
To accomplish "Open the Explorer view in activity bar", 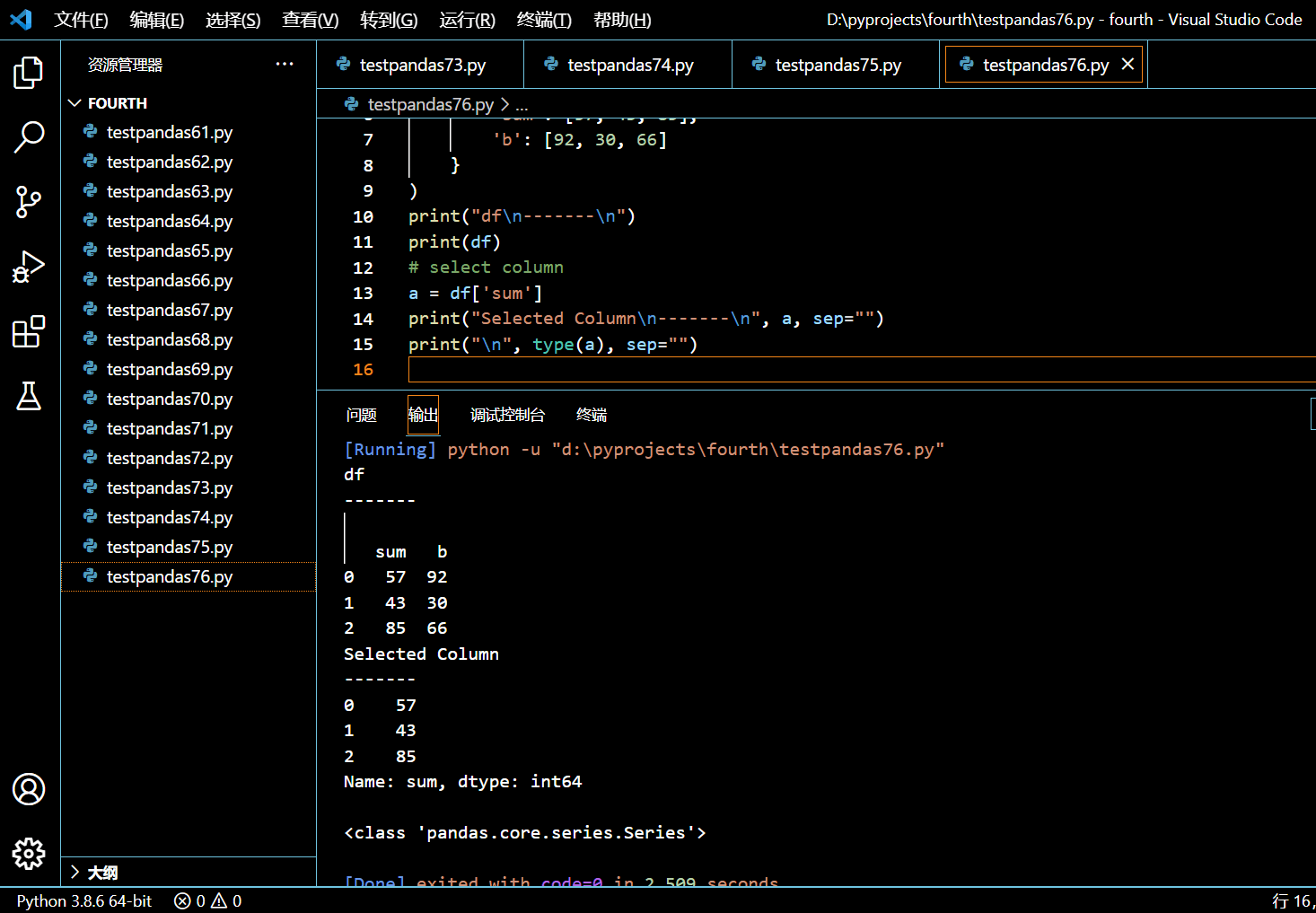I will (29, 73).
